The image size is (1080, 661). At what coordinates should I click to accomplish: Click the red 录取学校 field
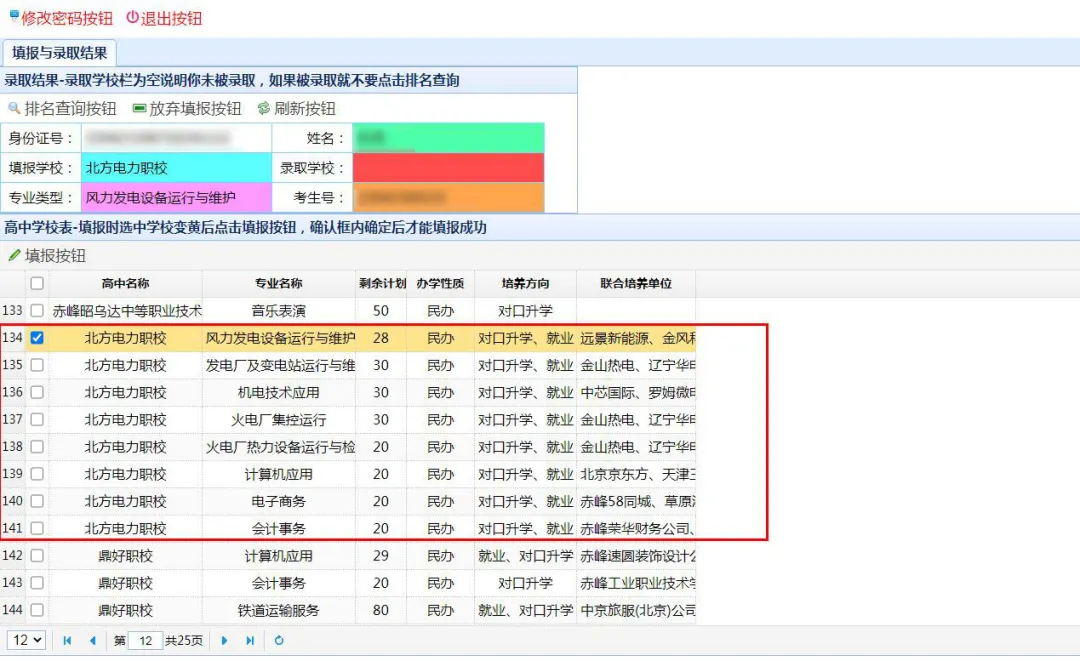(448, 168)
